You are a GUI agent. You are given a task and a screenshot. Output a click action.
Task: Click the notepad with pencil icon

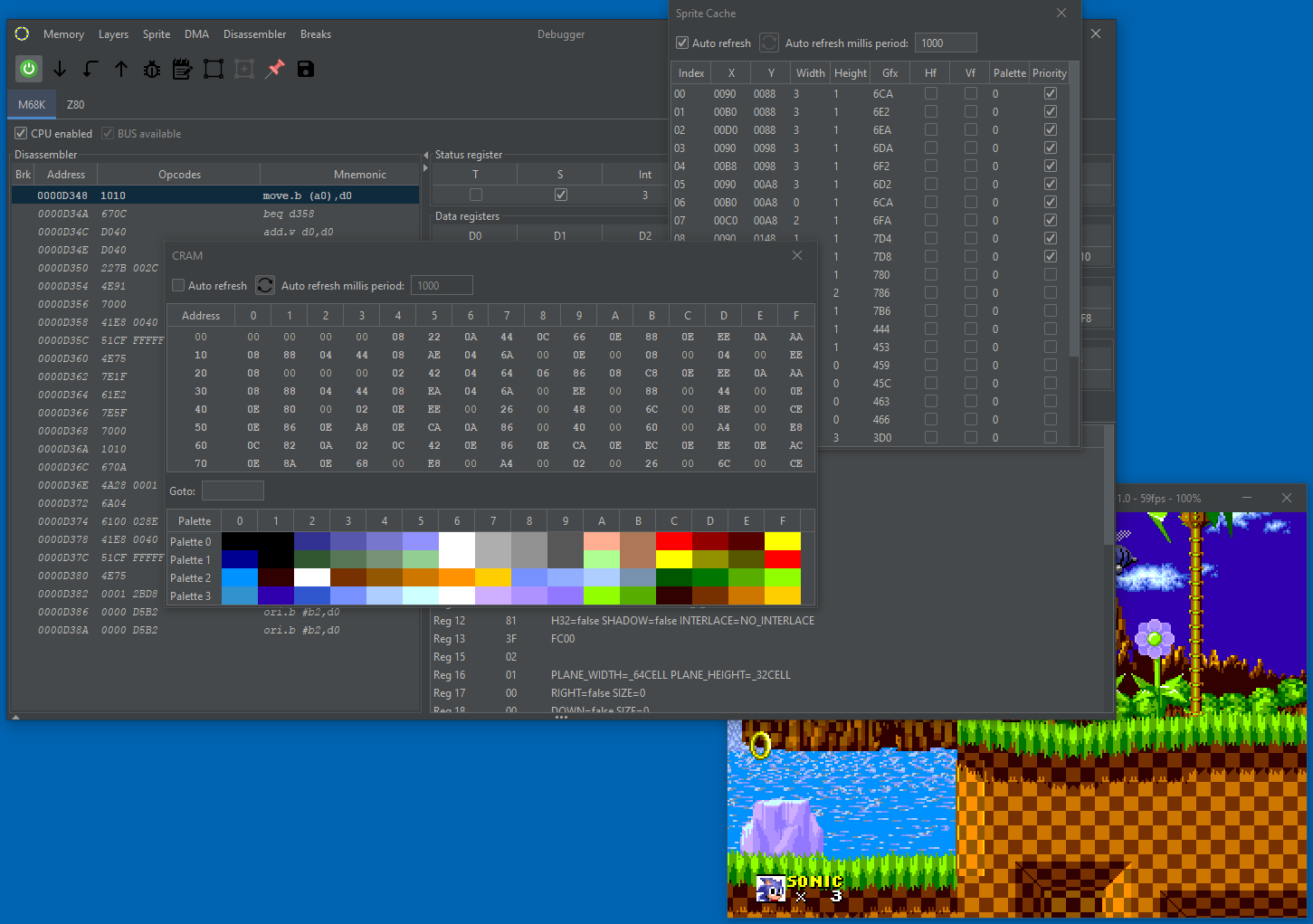click(183, 69)
